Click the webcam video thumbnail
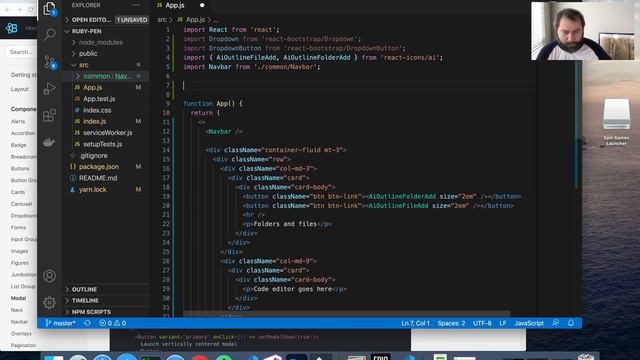 (583, 31)
